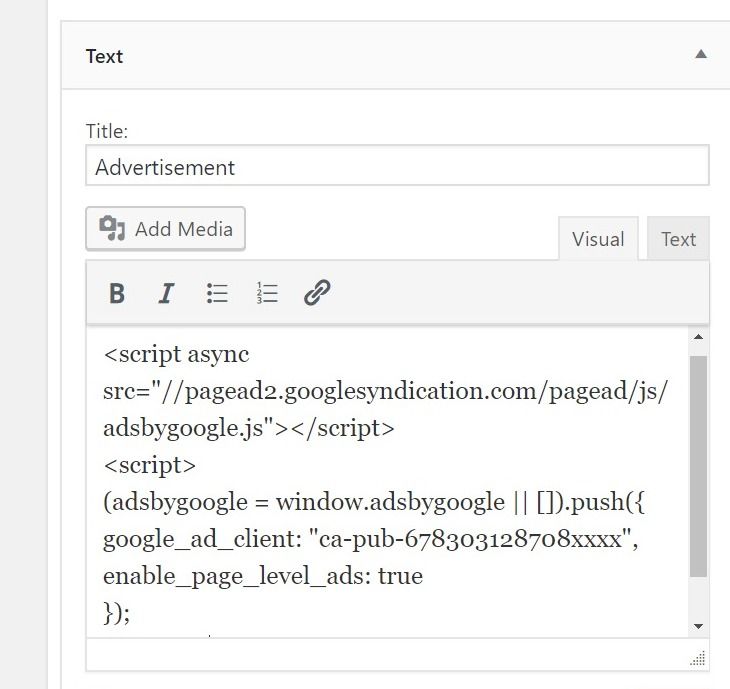Viewport: 730px width, 689px height.
Task: Place cursor on enable_page_level_ads line
Action: (263, 576)
